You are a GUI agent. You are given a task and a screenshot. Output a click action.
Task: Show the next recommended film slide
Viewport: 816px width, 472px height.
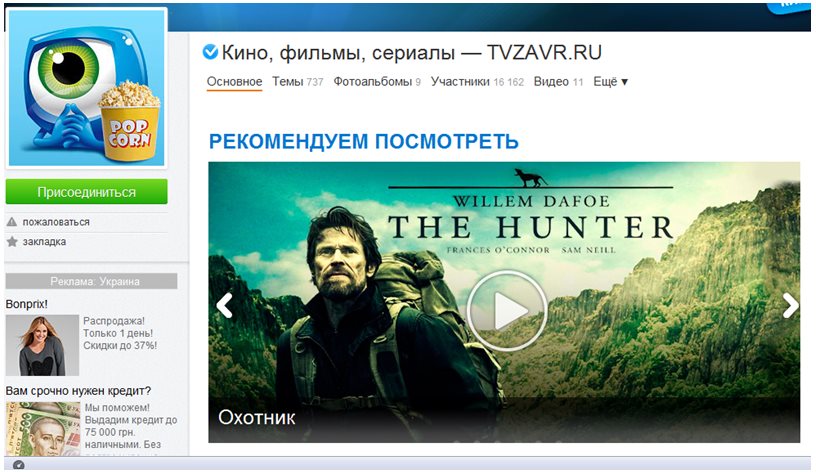[790, 305]
